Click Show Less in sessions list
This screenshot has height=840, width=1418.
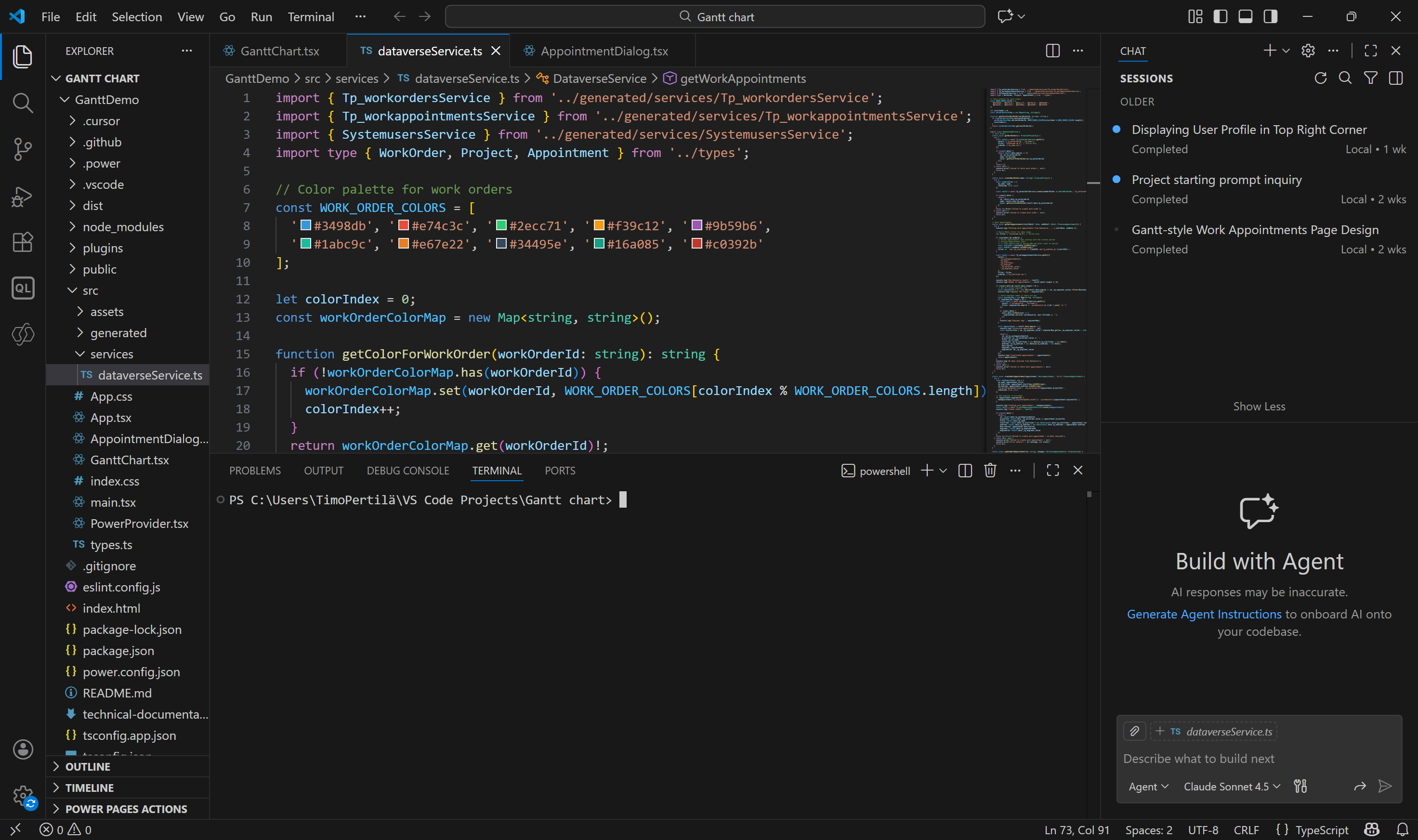coord(1259,407)
